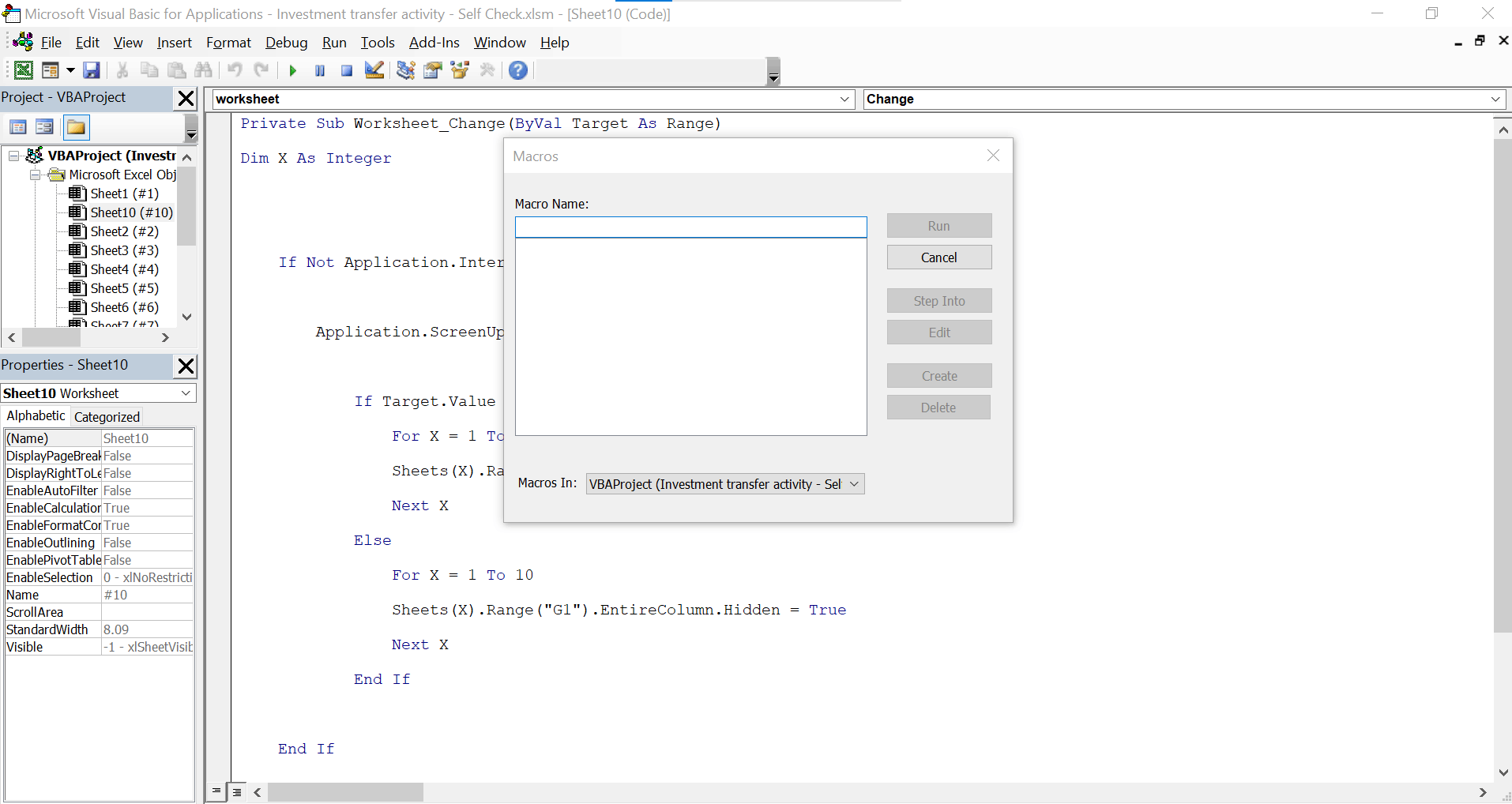This screenshot has width=1512, height=804.
Task: Open the Add-Ins menu
Action: pyautogui.click(x=434, y=43)
